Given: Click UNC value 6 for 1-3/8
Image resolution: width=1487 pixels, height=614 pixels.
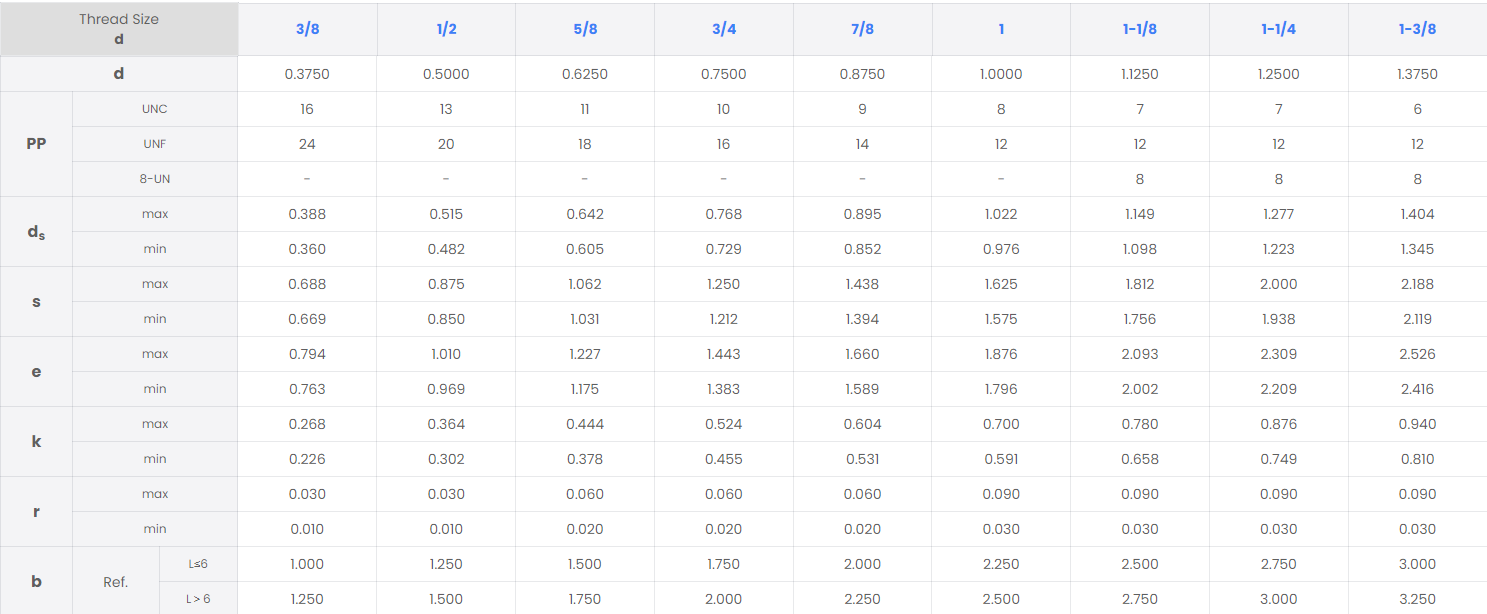Looking at the screenshot, I should click(1417, 109).
